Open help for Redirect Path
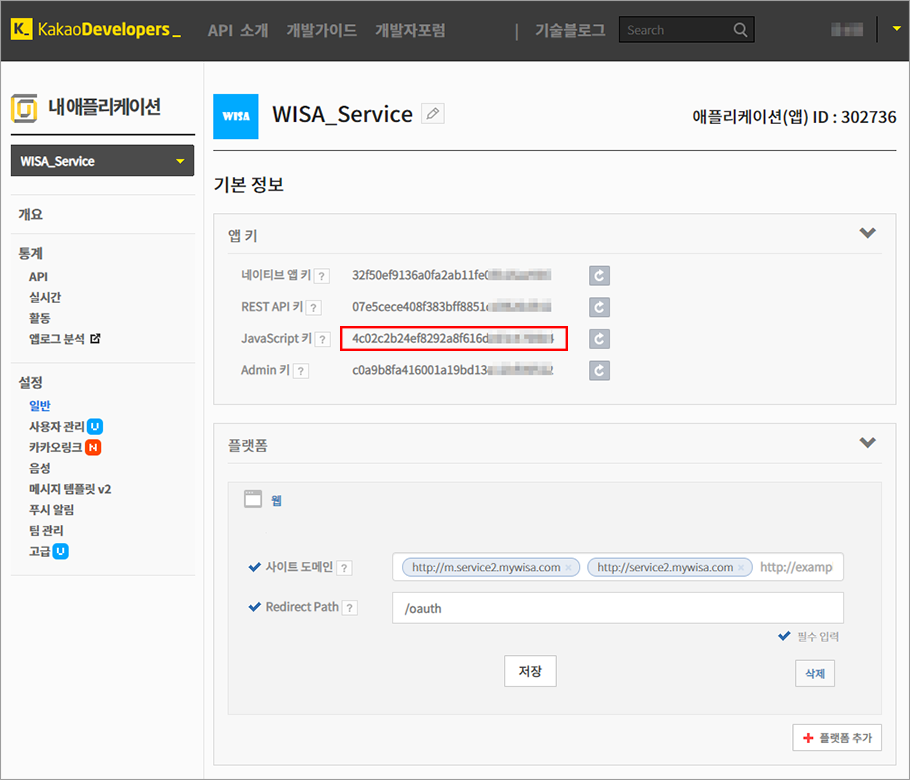910x780 pixels. [349, 608]
